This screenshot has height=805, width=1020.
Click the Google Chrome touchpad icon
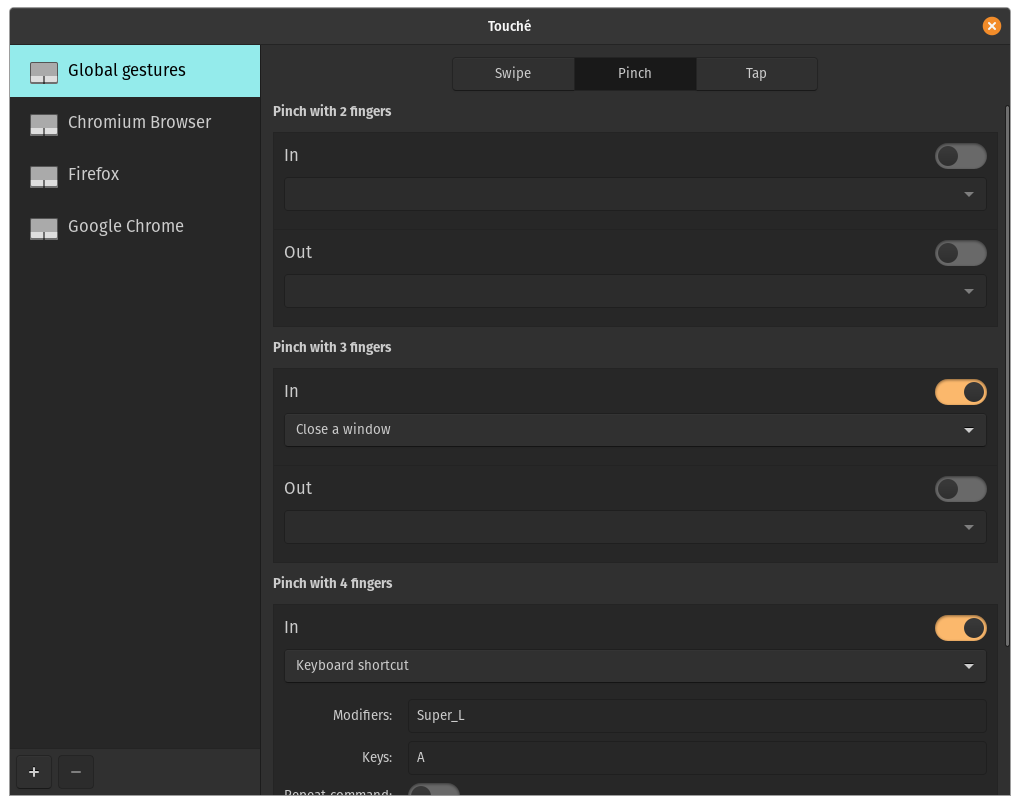(44, 228)
